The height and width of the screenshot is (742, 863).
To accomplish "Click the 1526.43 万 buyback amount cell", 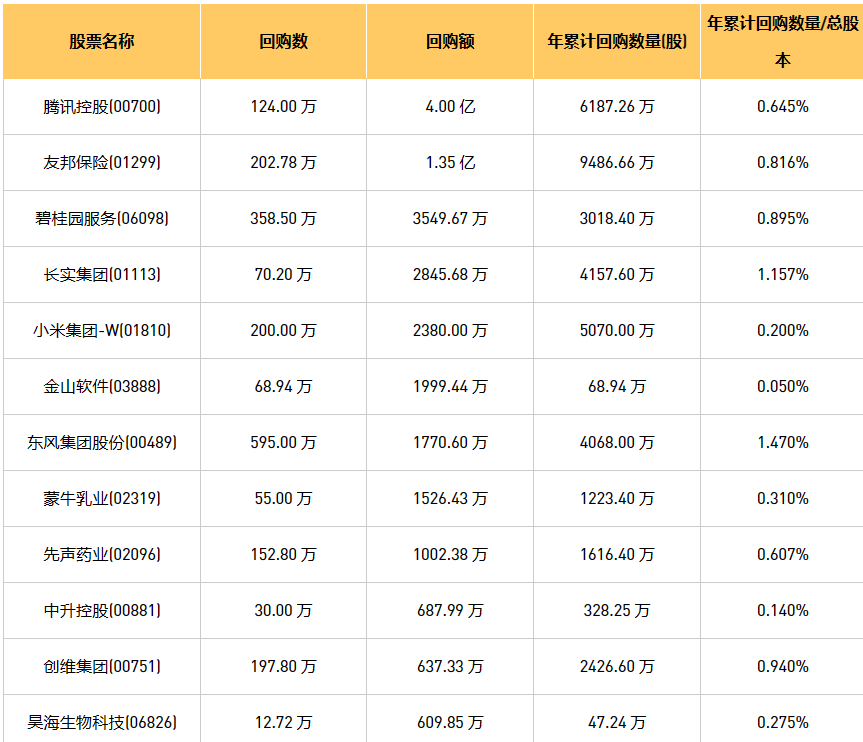I will (450, 499).
